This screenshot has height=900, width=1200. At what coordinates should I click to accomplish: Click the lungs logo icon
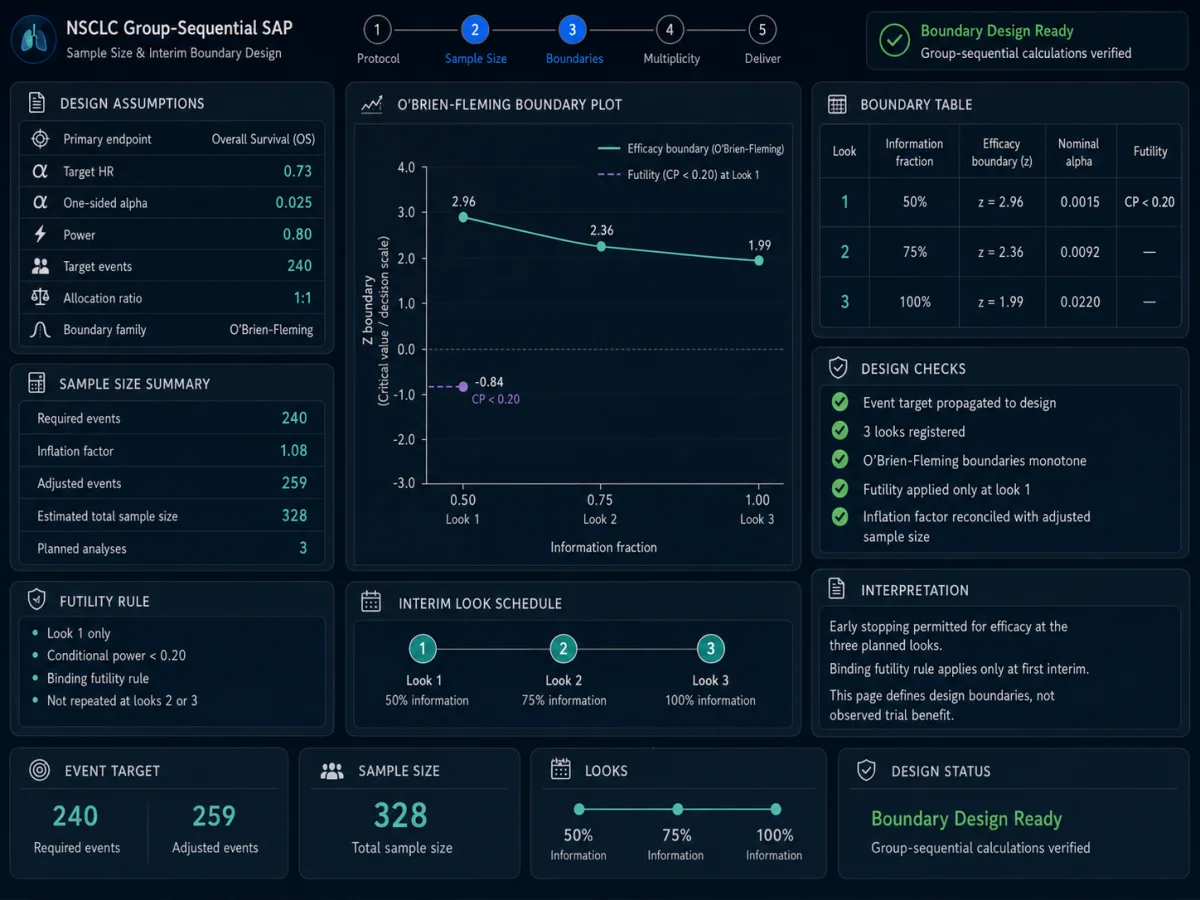pyautogui.click(x=32, y=39)
